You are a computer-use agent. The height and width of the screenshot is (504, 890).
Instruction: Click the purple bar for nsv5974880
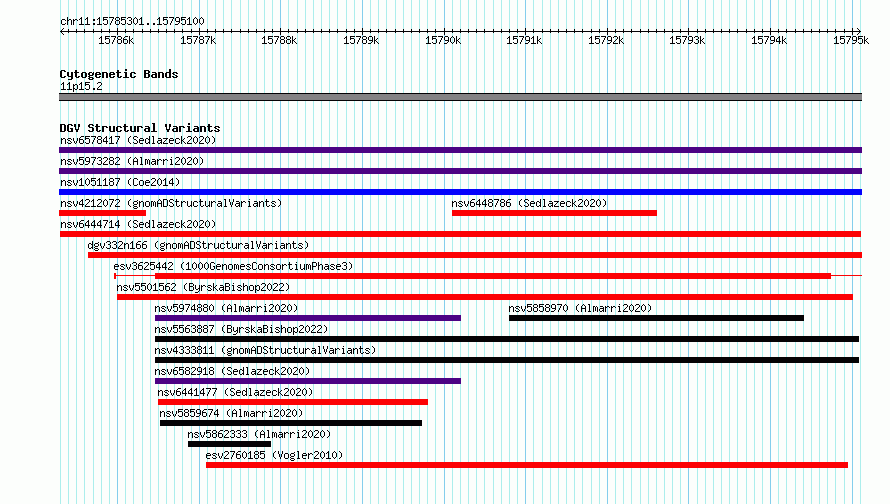pyautogui.click(x=308, y=318)
